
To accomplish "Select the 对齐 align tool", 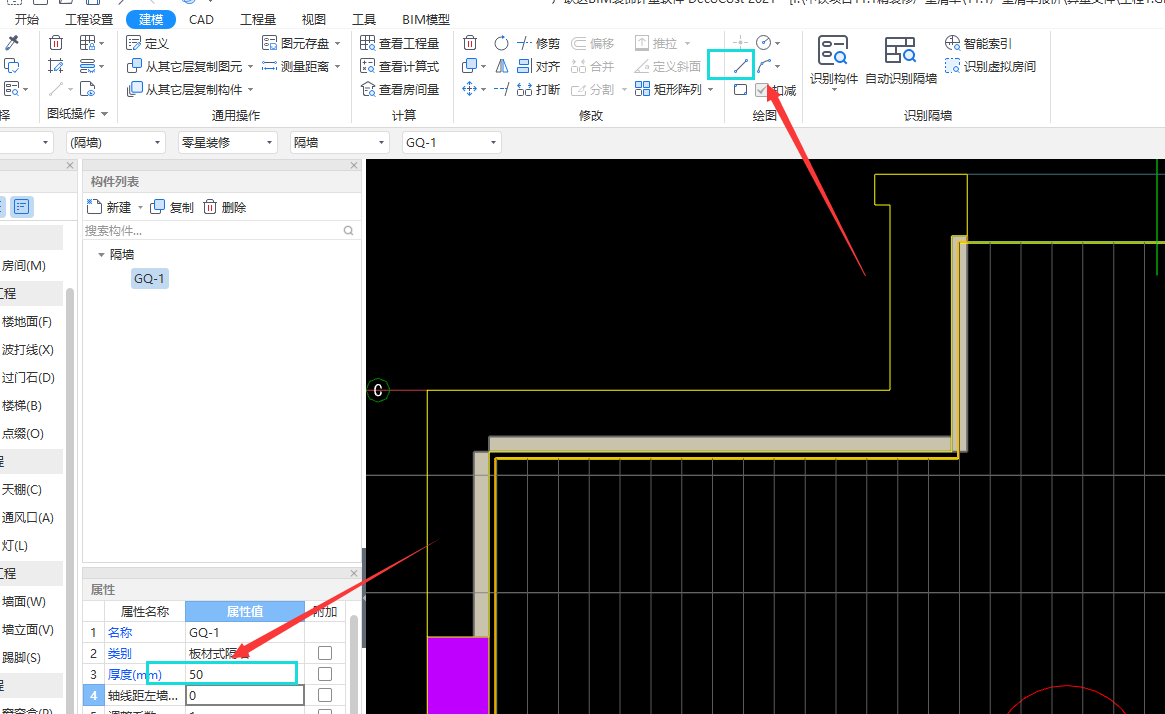I will 539,66.
